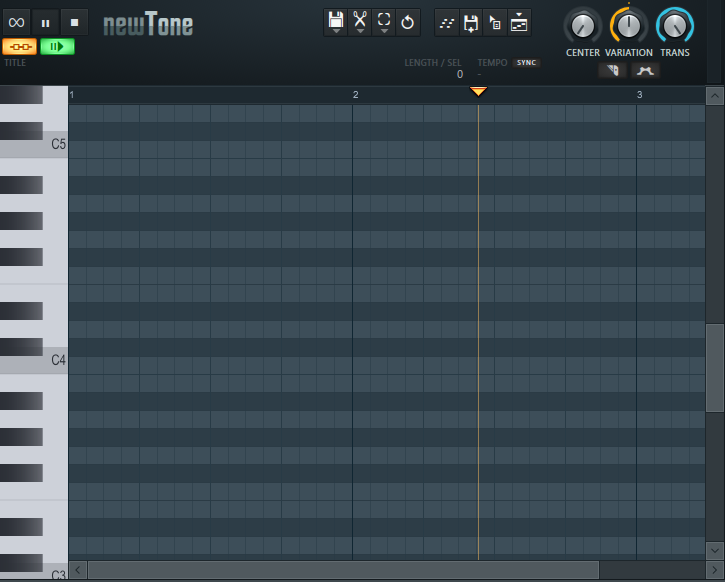Click the send to playlist icon
This screenshot has width=725, height=582.
coord(519,23)
